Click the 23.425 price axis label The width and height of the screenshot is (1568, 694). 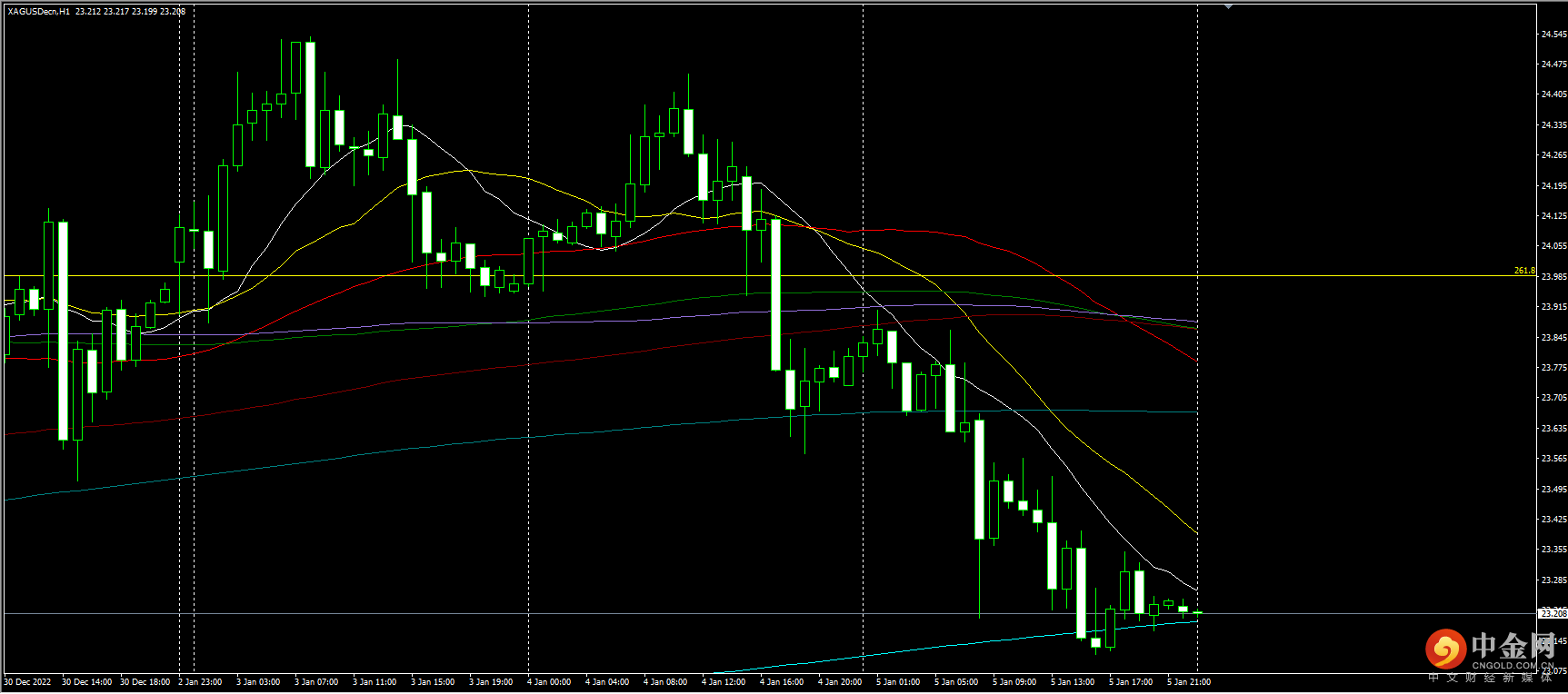pyautogui.click(x=1553, y=520)
